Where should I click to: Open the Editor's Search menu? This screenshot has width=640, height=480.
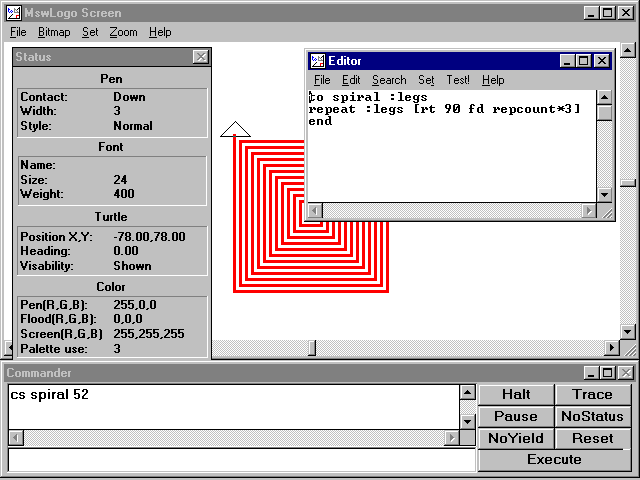389,80
